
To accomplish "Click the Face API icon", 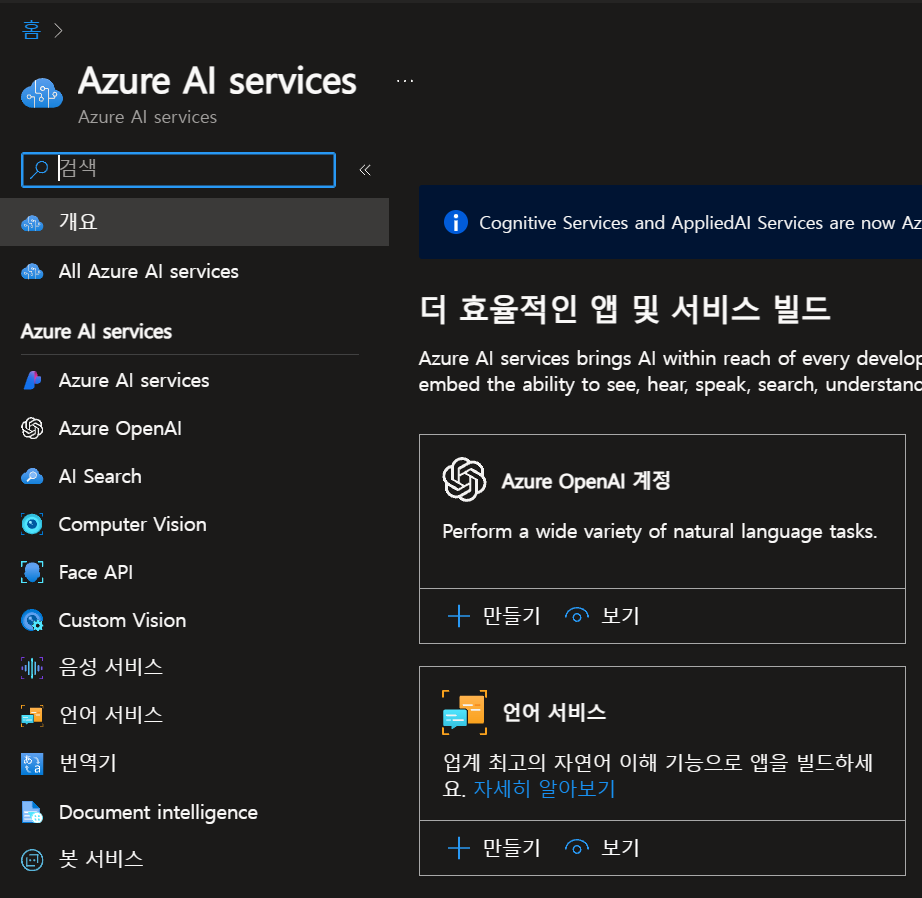I will coord(32,572).
